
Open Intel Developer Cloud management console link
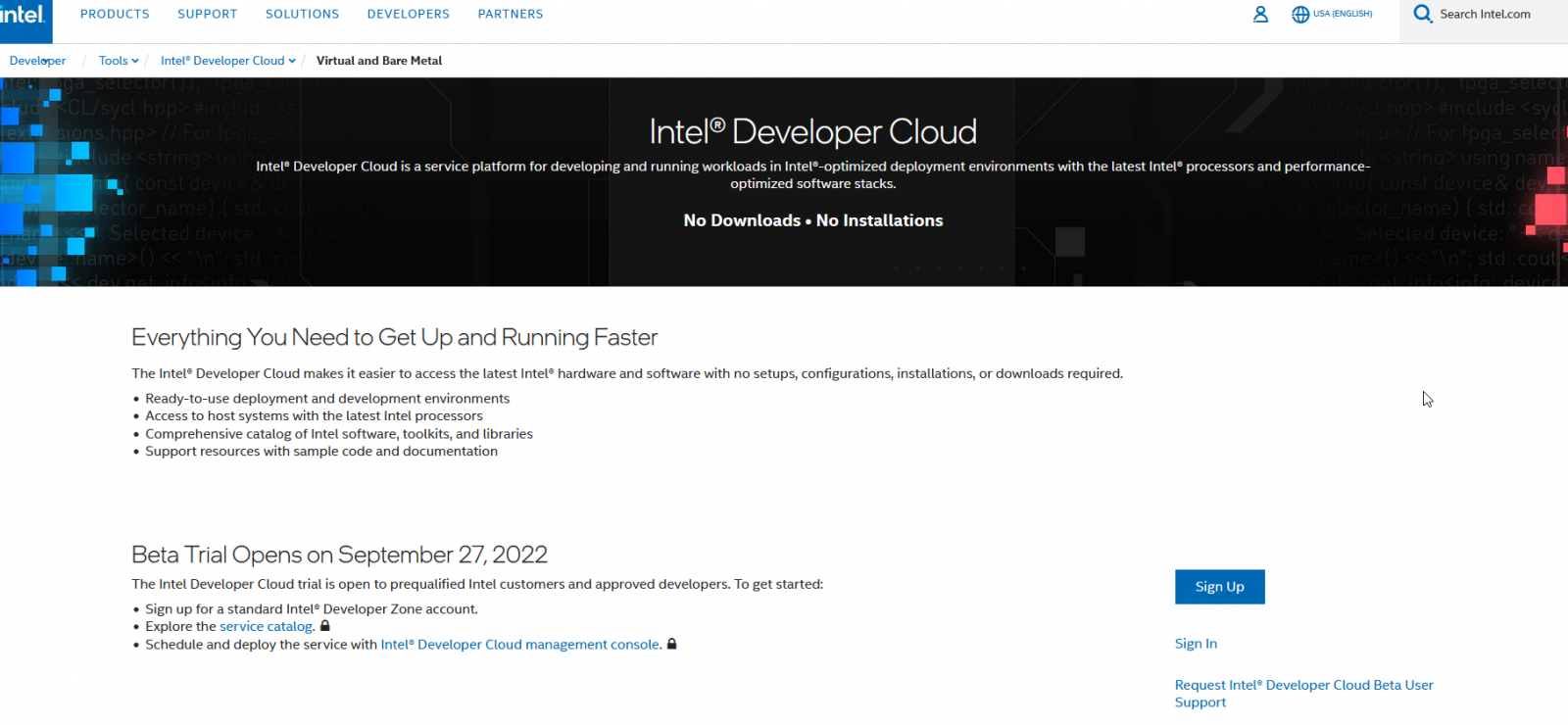[x=520, y=645]
